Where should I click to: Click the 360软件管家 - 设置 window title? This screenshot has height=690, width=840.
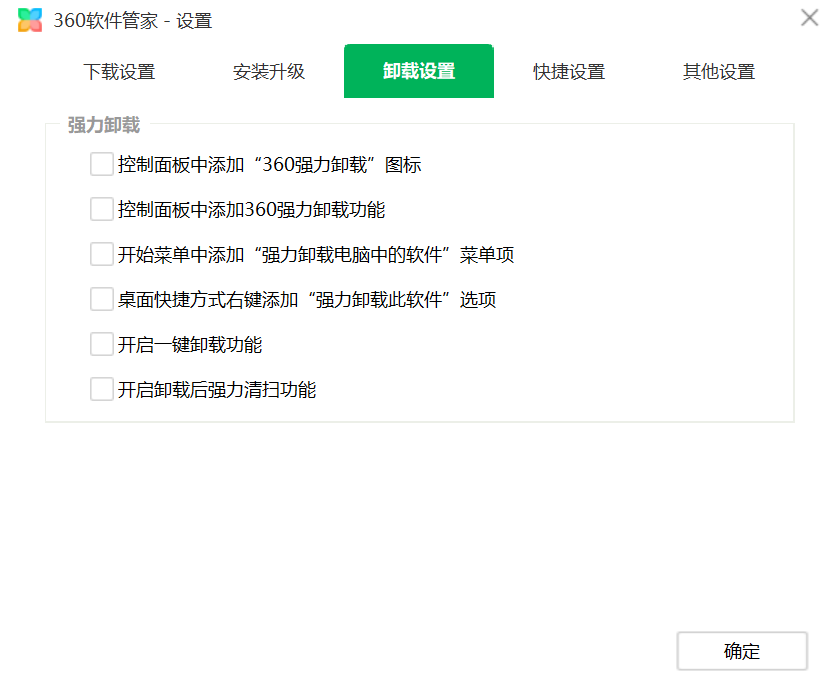tap(133, 21)
